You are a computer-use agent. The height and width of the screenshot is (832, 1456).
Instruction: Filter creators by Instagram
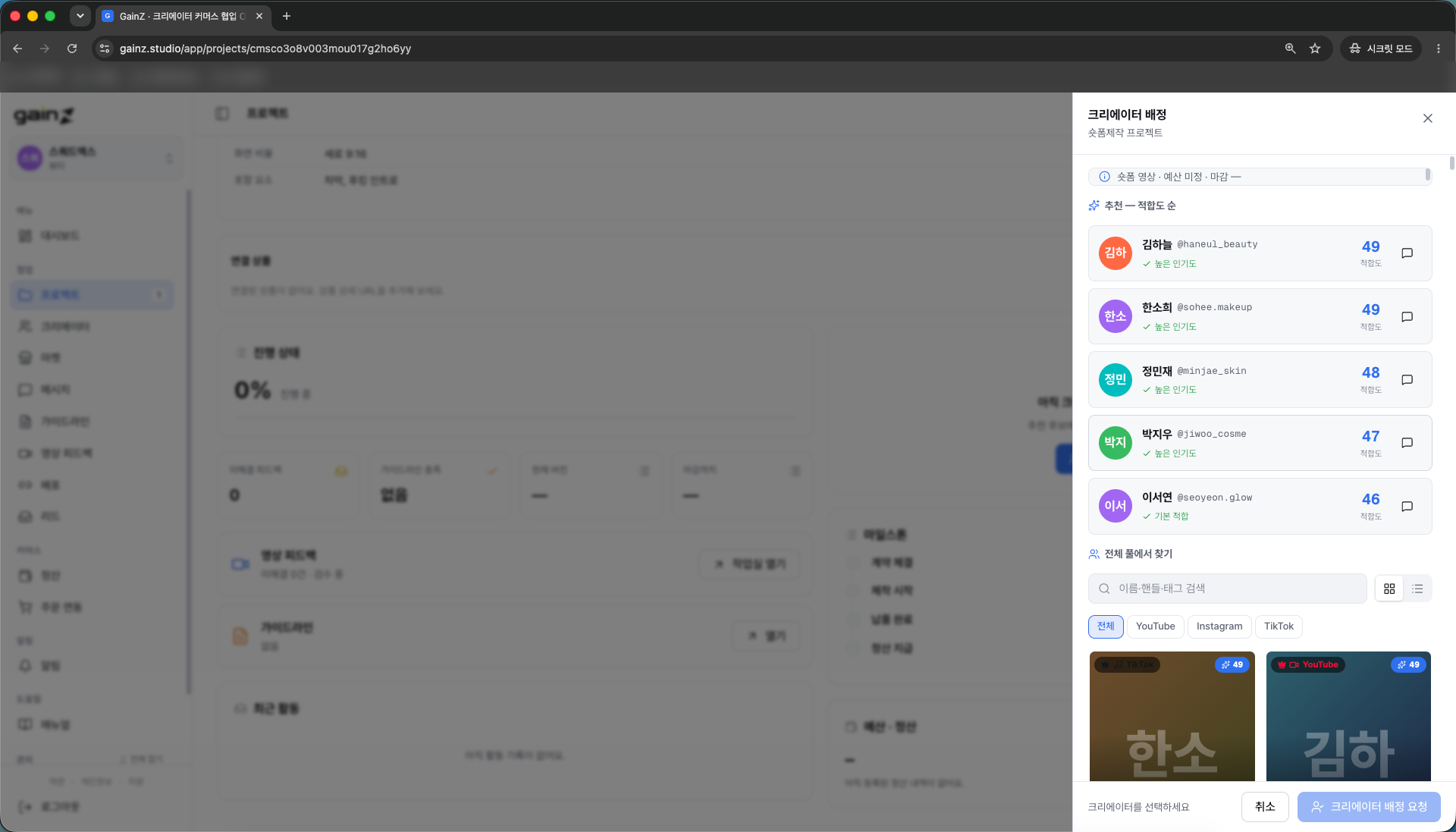pos(1219,626)
